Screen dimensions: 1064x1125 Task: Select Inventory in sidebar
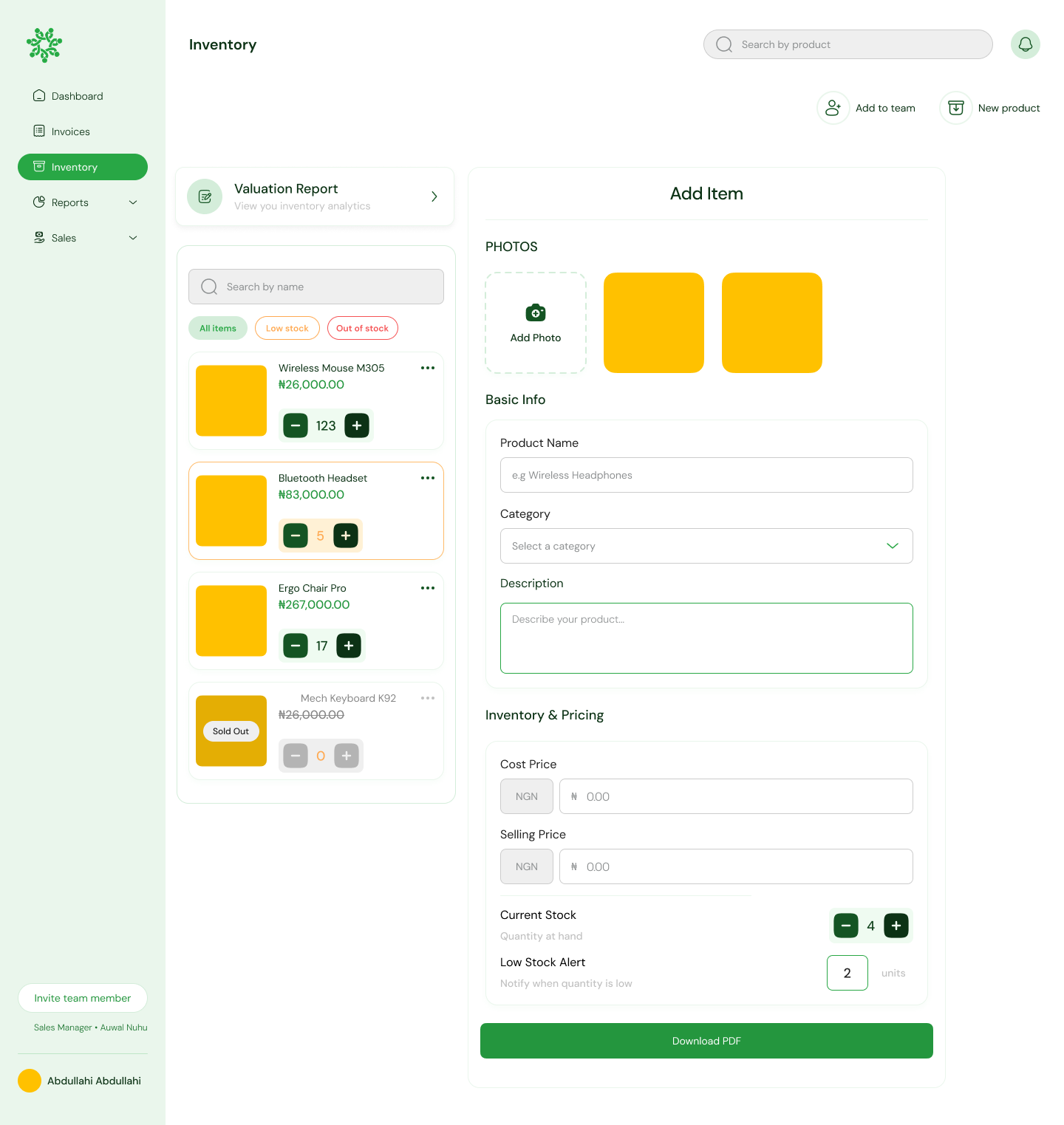point(83,167)
